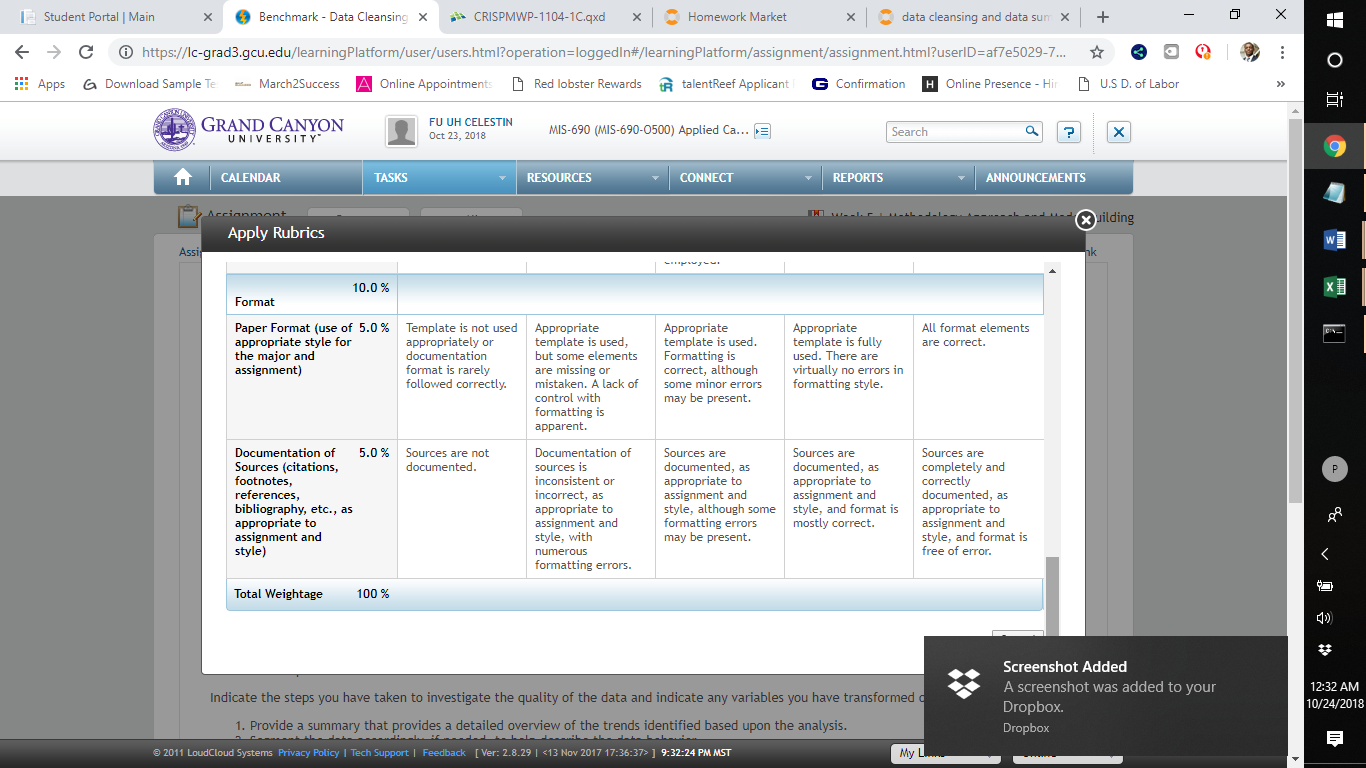This screenshot has height=768, width=1366.
Task: Open the March2Success bookmark
Action: point(287,84)
